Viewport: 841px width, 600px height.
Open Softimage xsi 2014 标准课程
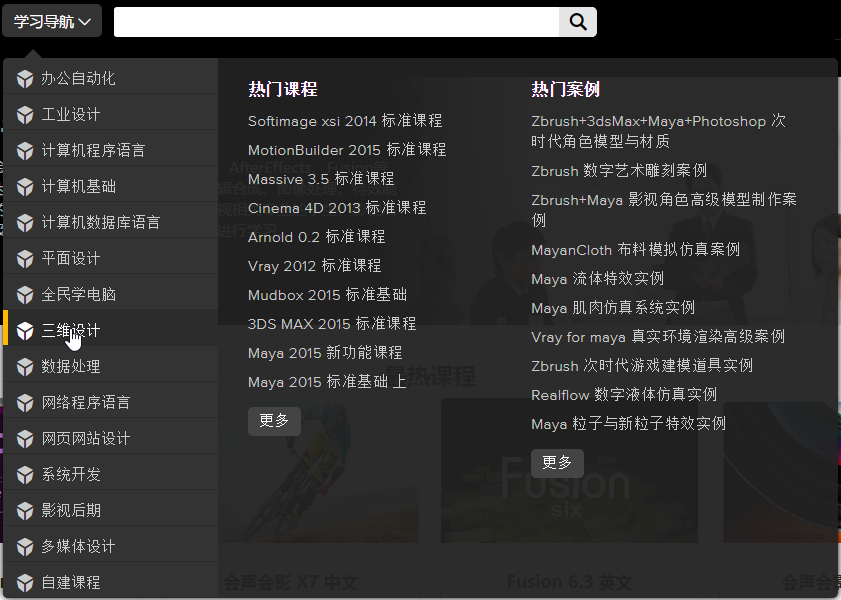pos(345,121)
